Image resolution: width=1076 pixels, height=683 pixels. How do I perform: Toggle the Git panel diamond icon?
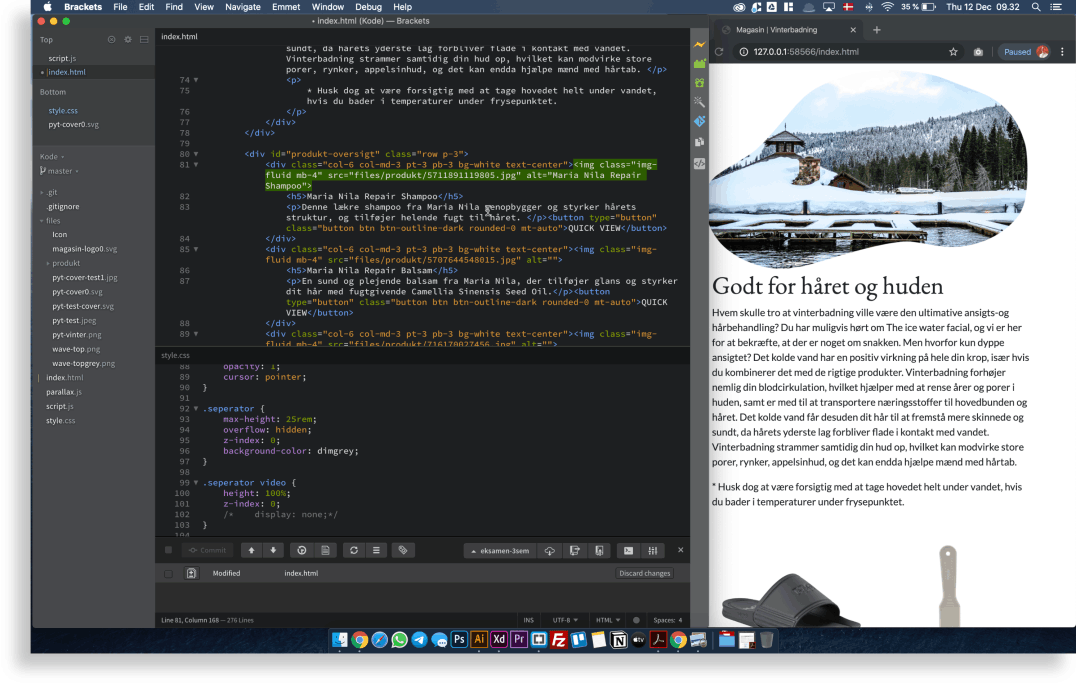click(699, 121)
